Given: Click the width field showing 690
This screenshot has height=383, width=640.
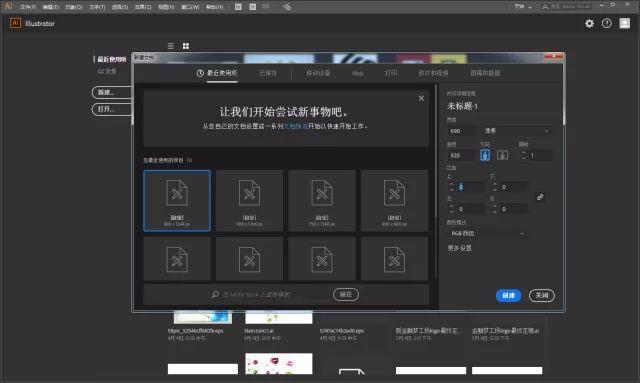Looking at the screenshot, I should coord(461,131).
